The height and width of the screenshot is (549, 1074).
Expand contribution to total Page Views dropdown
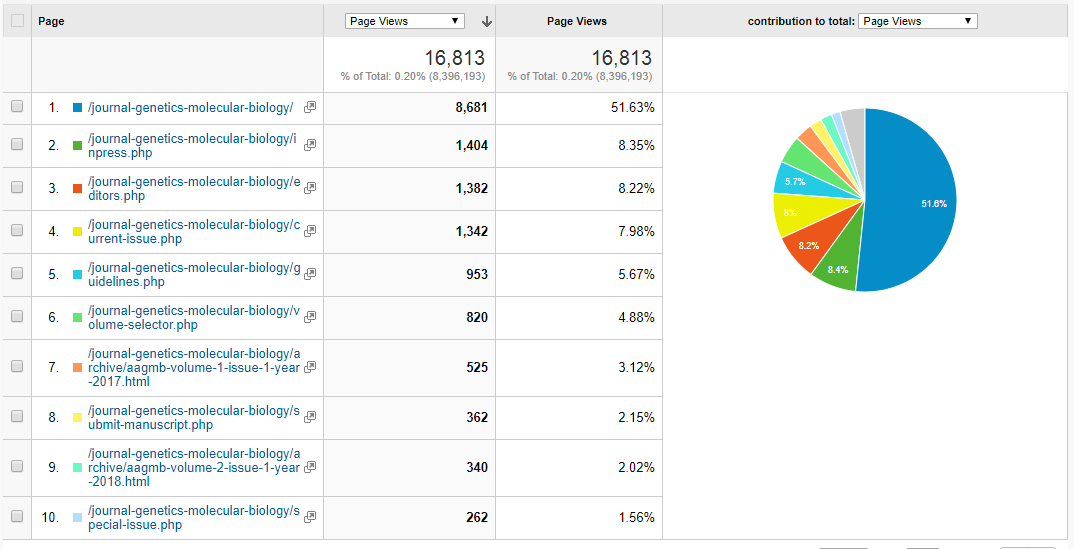point(917,21)
